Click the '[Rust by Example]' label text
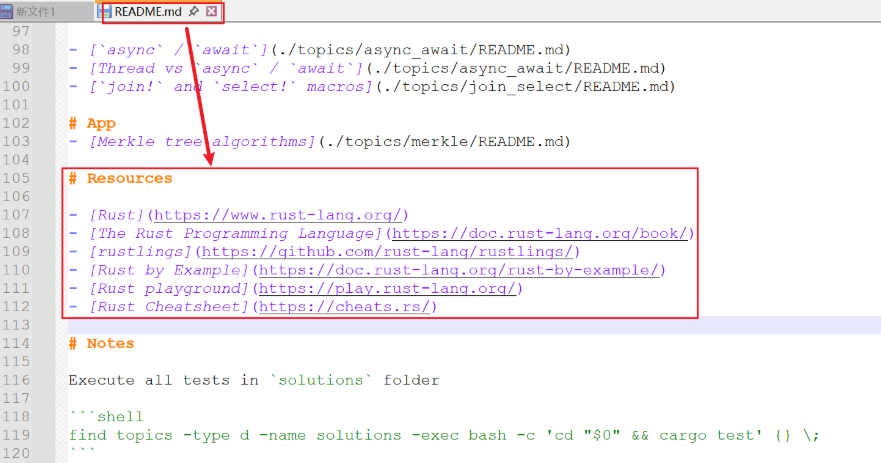The width and height of the screenshot is (881, 463). pyautogui.click(x=169, y=270)
